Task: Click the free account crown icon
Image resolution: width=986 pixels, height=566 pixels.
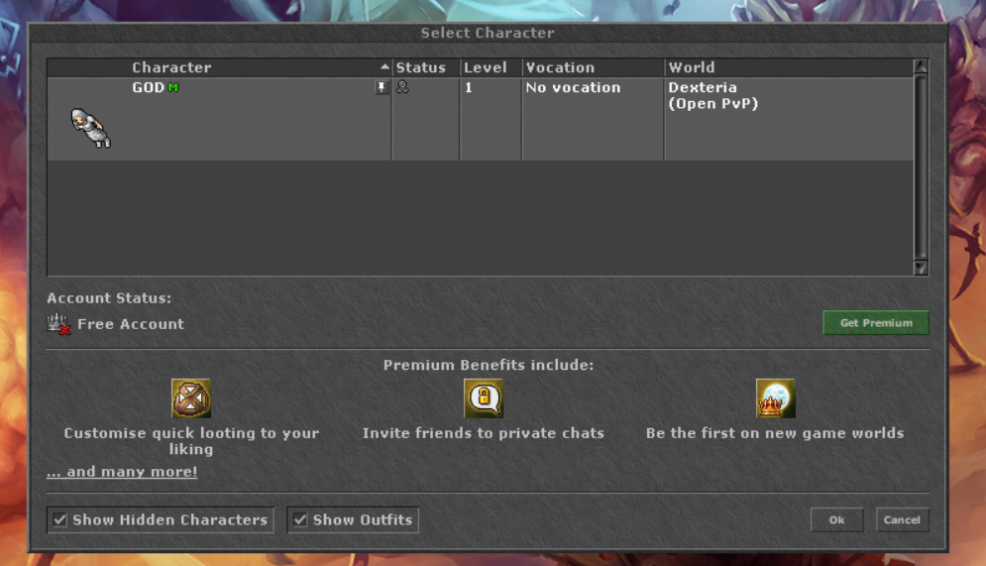Action: point(58,324)
